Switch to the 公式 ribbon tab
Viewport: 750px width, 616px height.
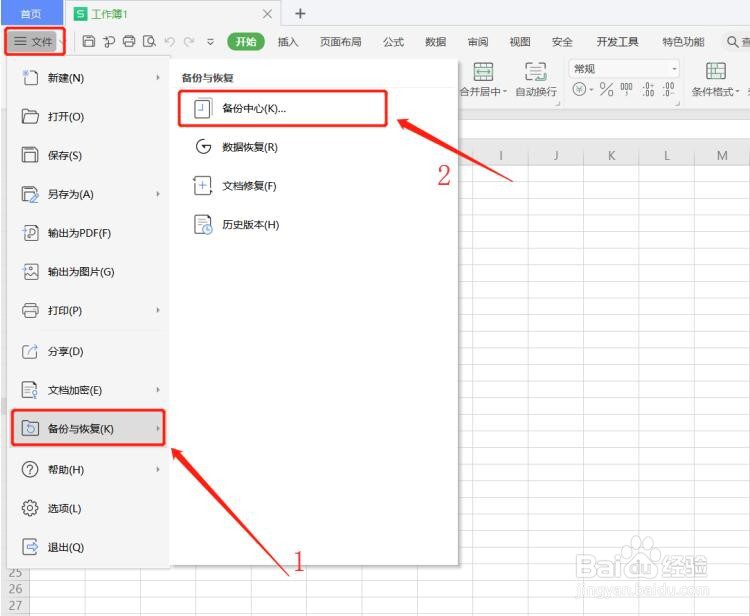tap(394, 42)
